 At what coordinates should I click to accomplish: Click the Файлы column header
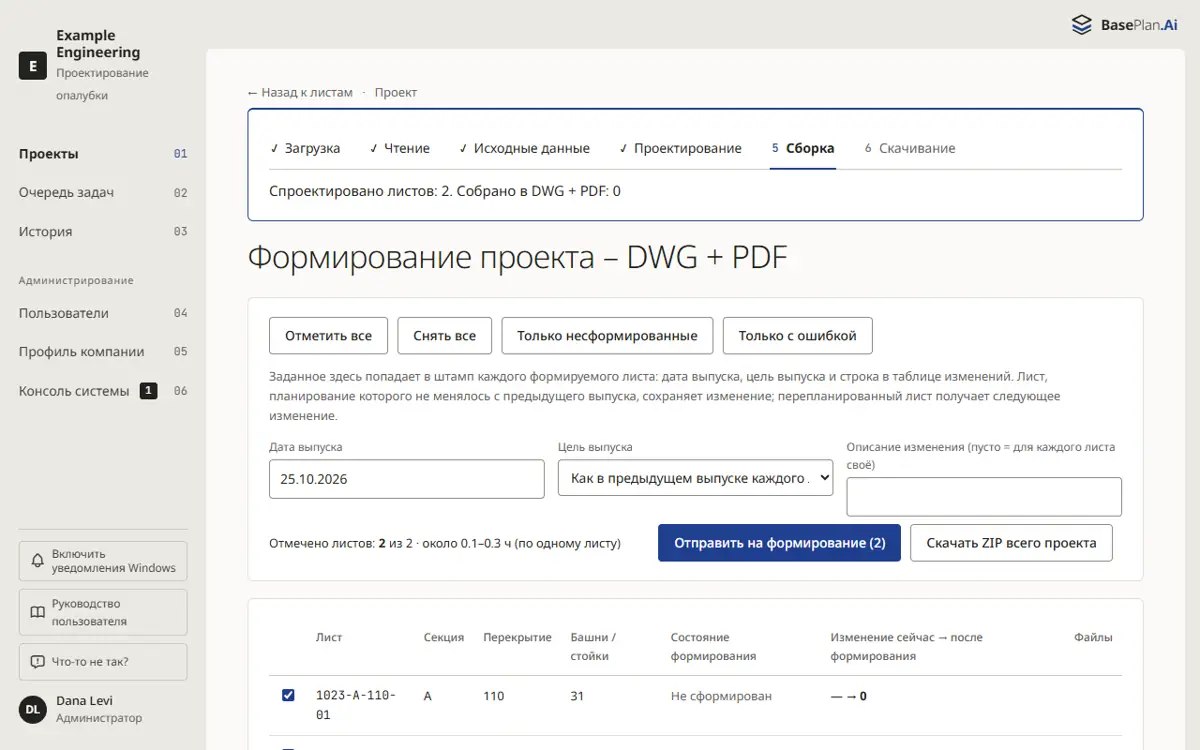tap(1093, 637)
